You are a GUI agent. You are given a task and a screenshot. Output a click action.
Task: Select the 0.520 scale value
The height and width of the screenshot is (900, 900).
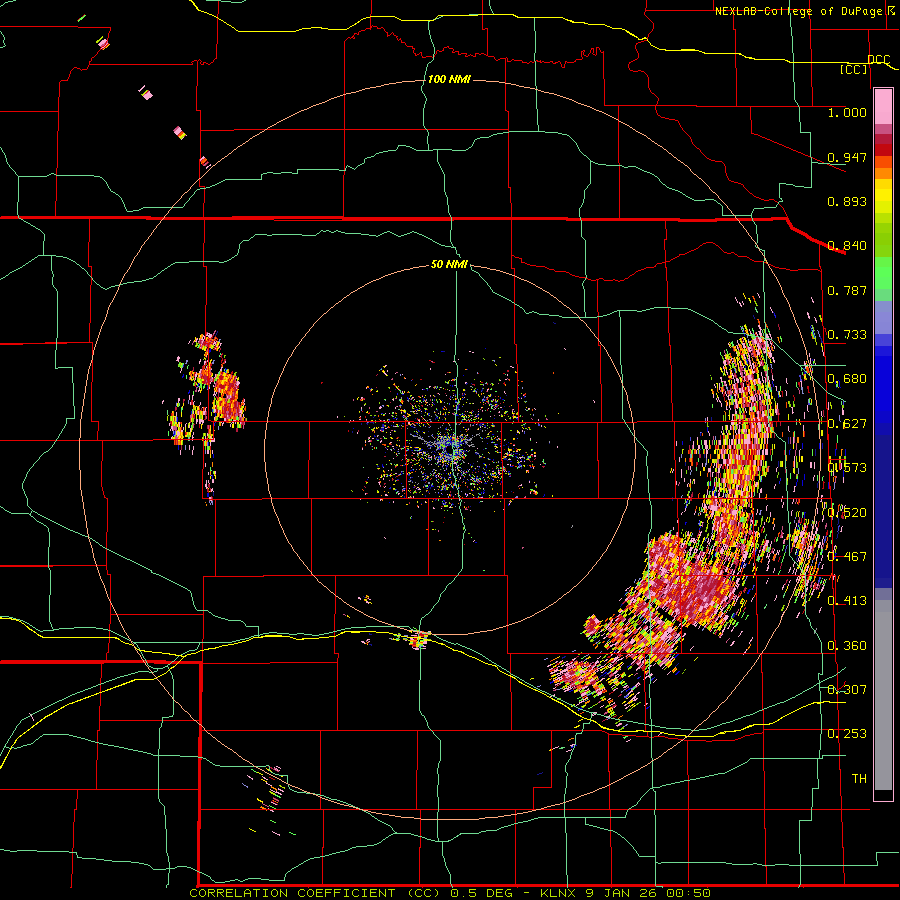pos(847,511)
